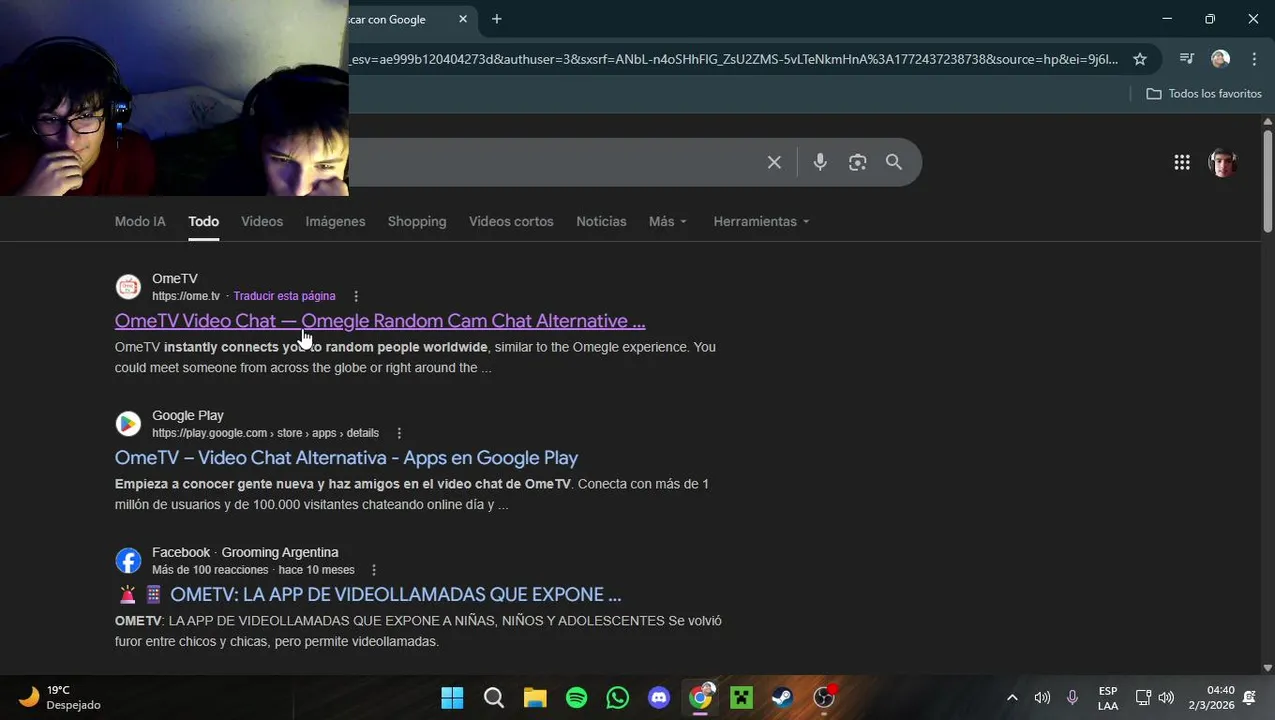The image size is (1275, 720).
Task: Click the OmeTV site favicon
Action: point(128,287)
